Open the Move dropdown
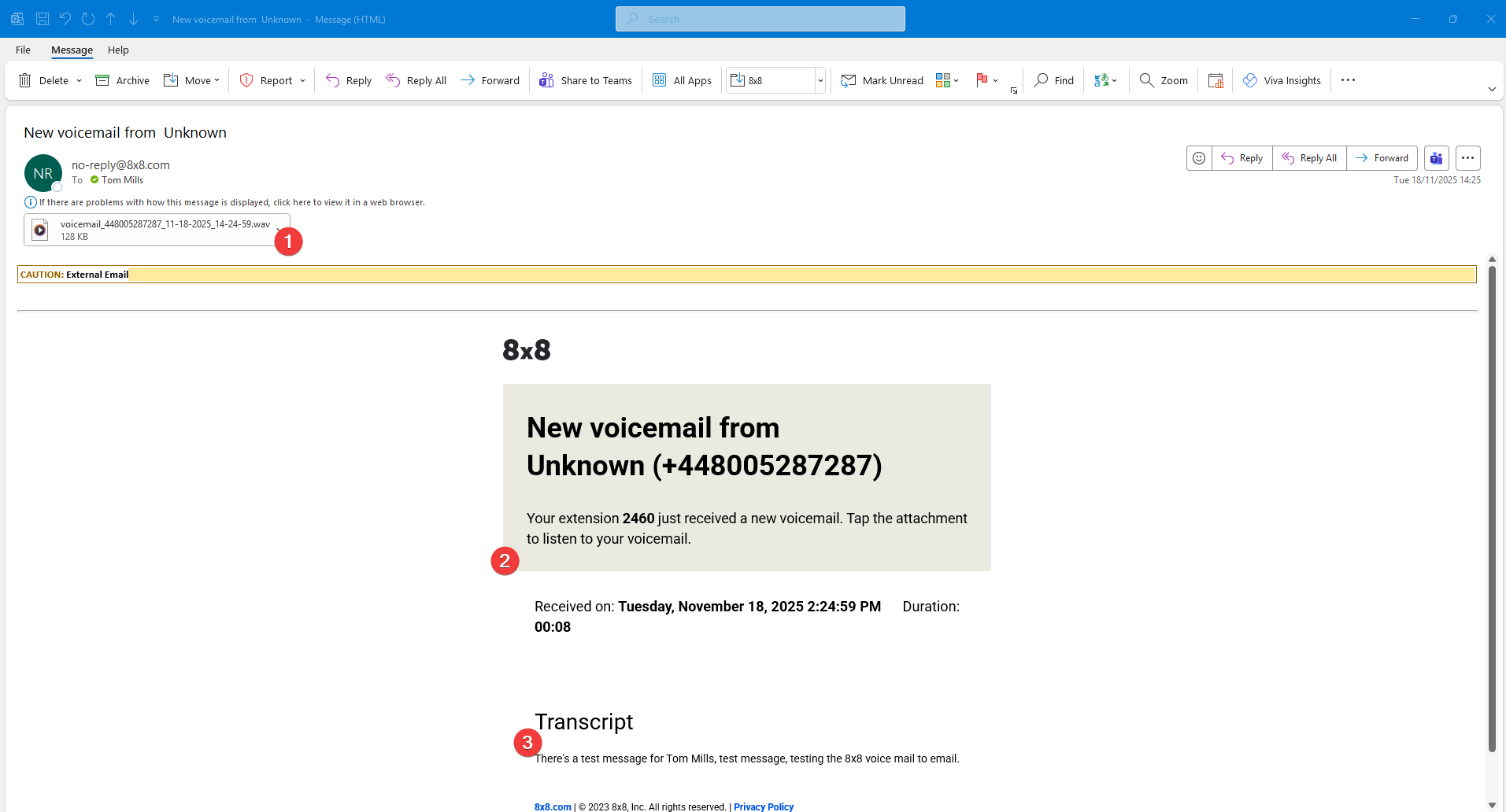 (x=191, y=80)
